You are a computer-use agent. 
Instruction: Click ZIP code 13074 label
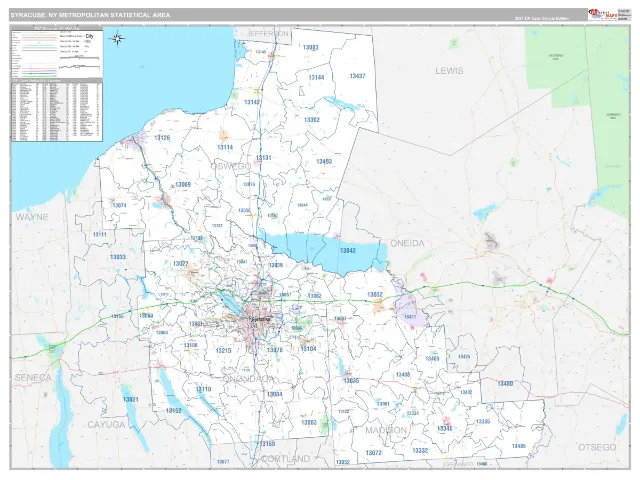pos(119,205)
